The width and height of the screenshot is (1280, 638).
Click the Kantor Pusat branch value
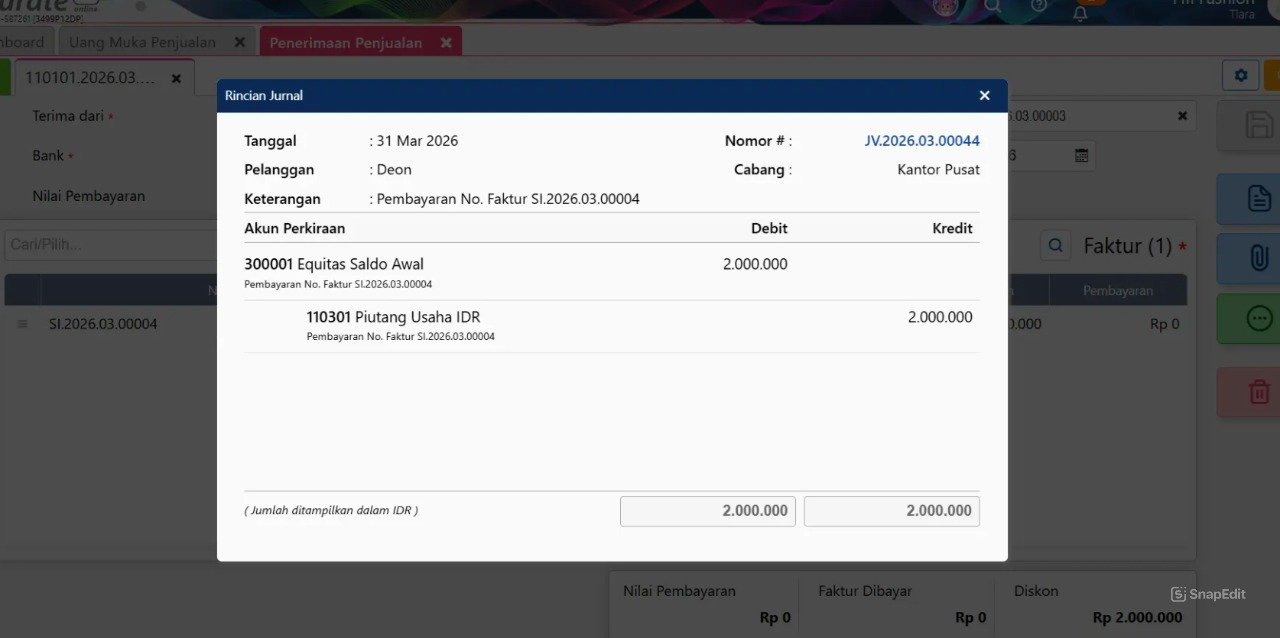[x=938, y=170]
